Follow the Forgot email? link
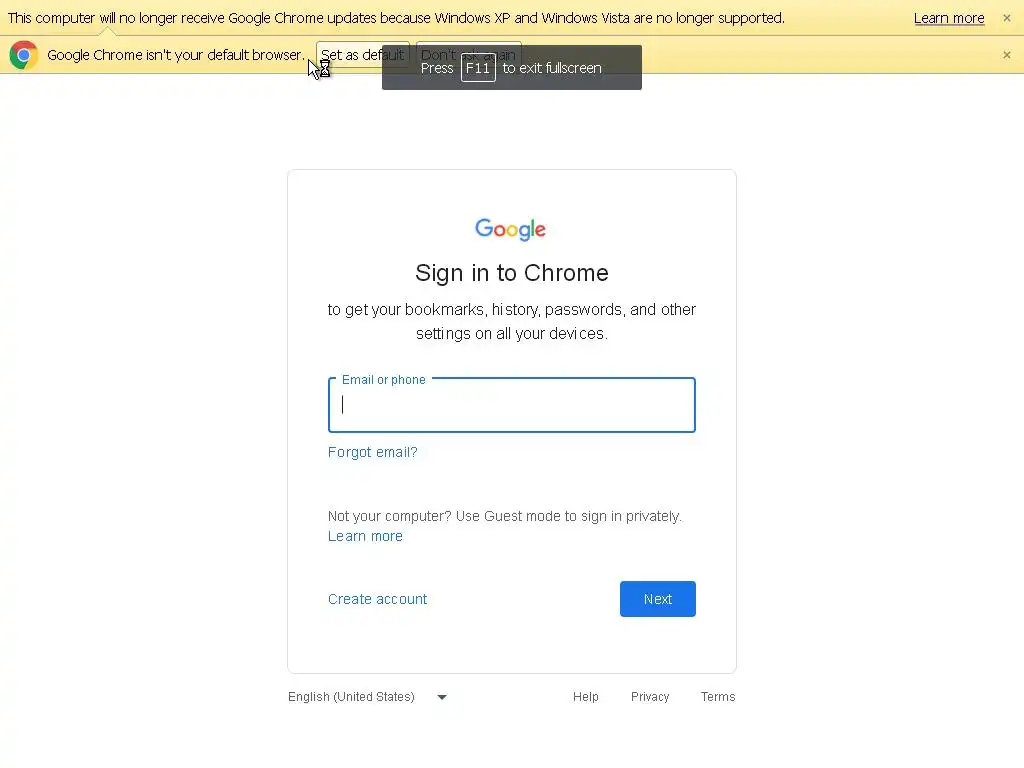This screenshot has height=768, width=1024. 372,452
